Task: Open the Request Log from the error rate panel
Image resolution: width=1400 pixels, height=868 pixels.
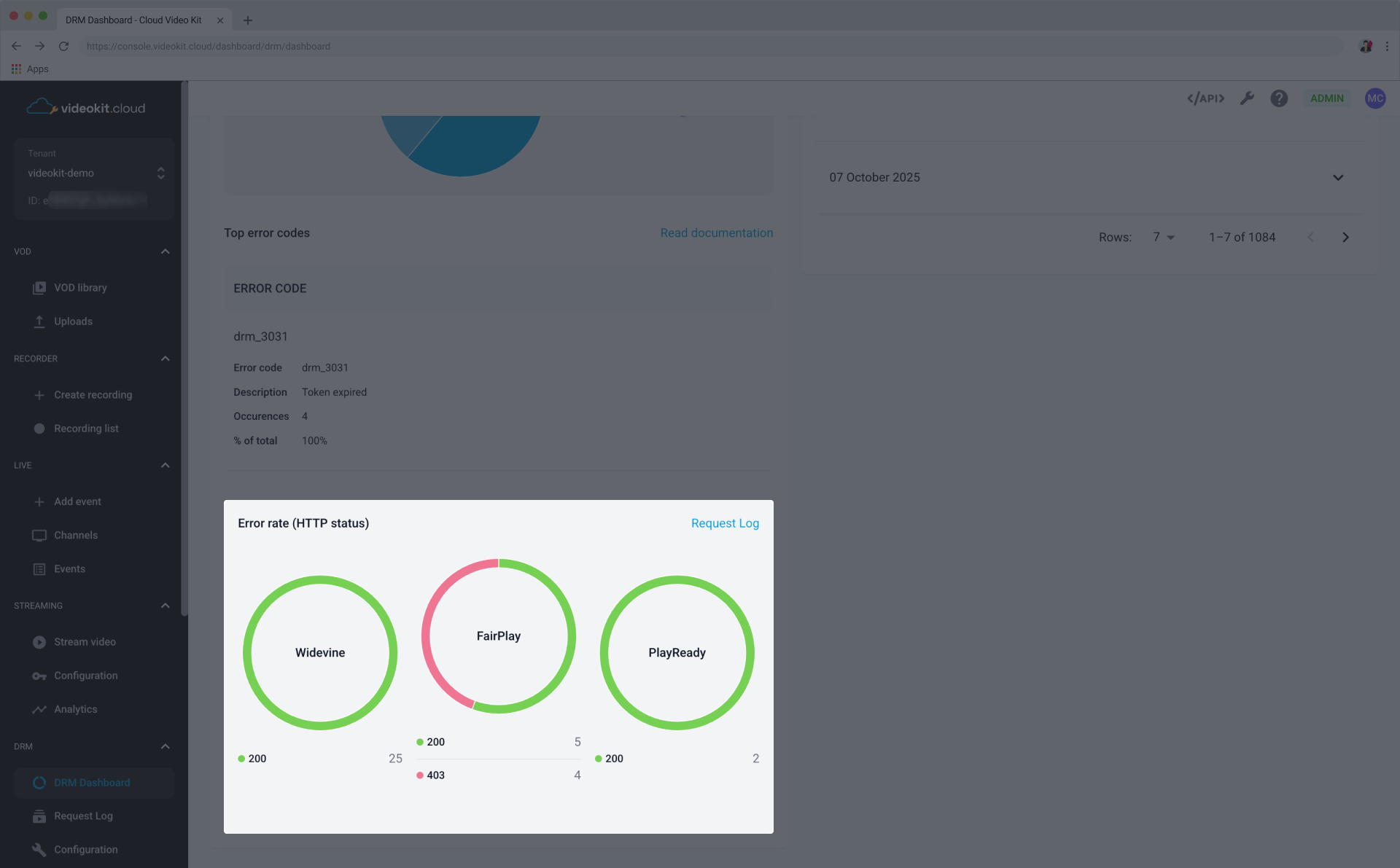Action: tap(725, 523)
